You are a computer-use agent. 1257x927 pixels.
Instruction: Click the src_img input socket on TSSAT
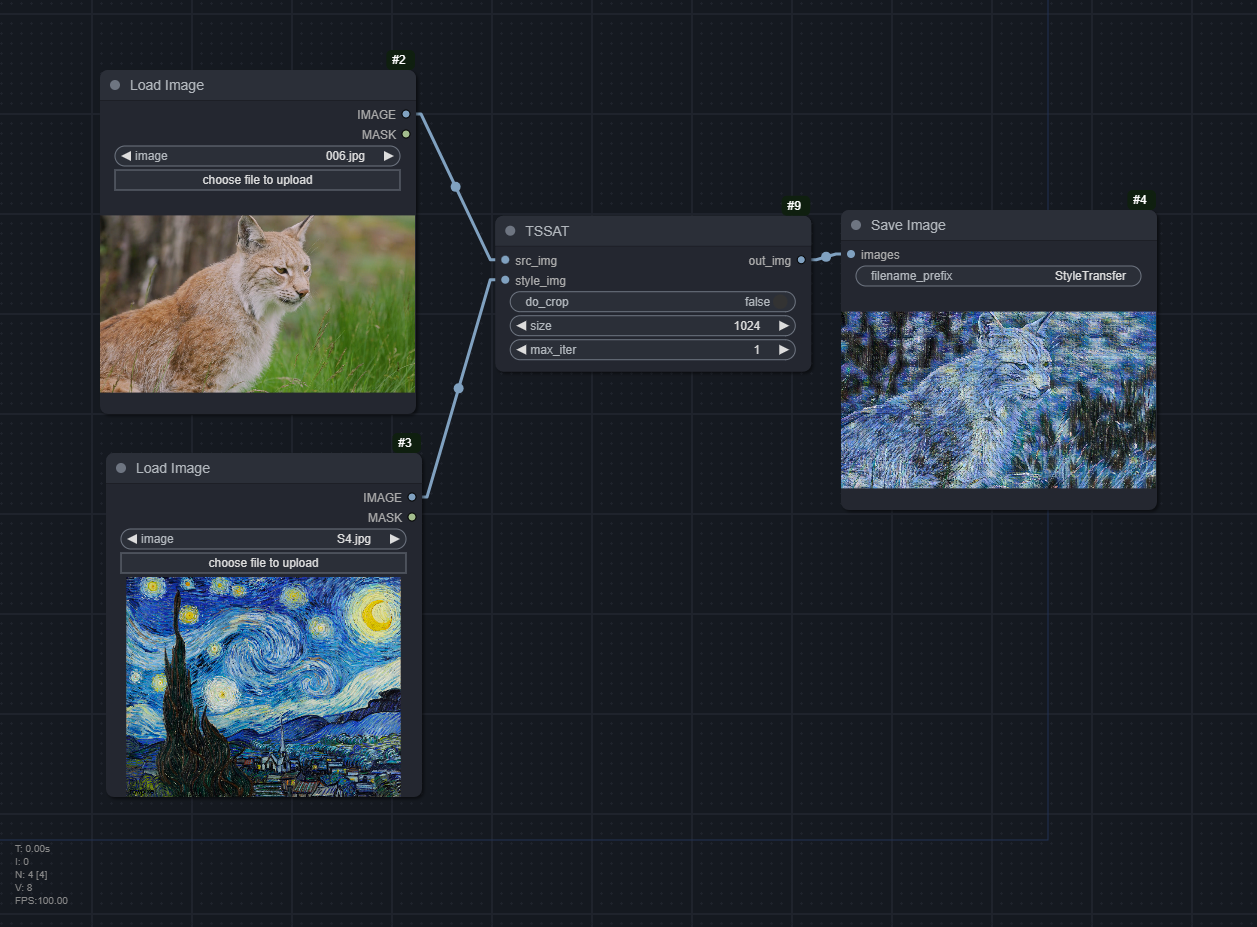pos(505,260)
